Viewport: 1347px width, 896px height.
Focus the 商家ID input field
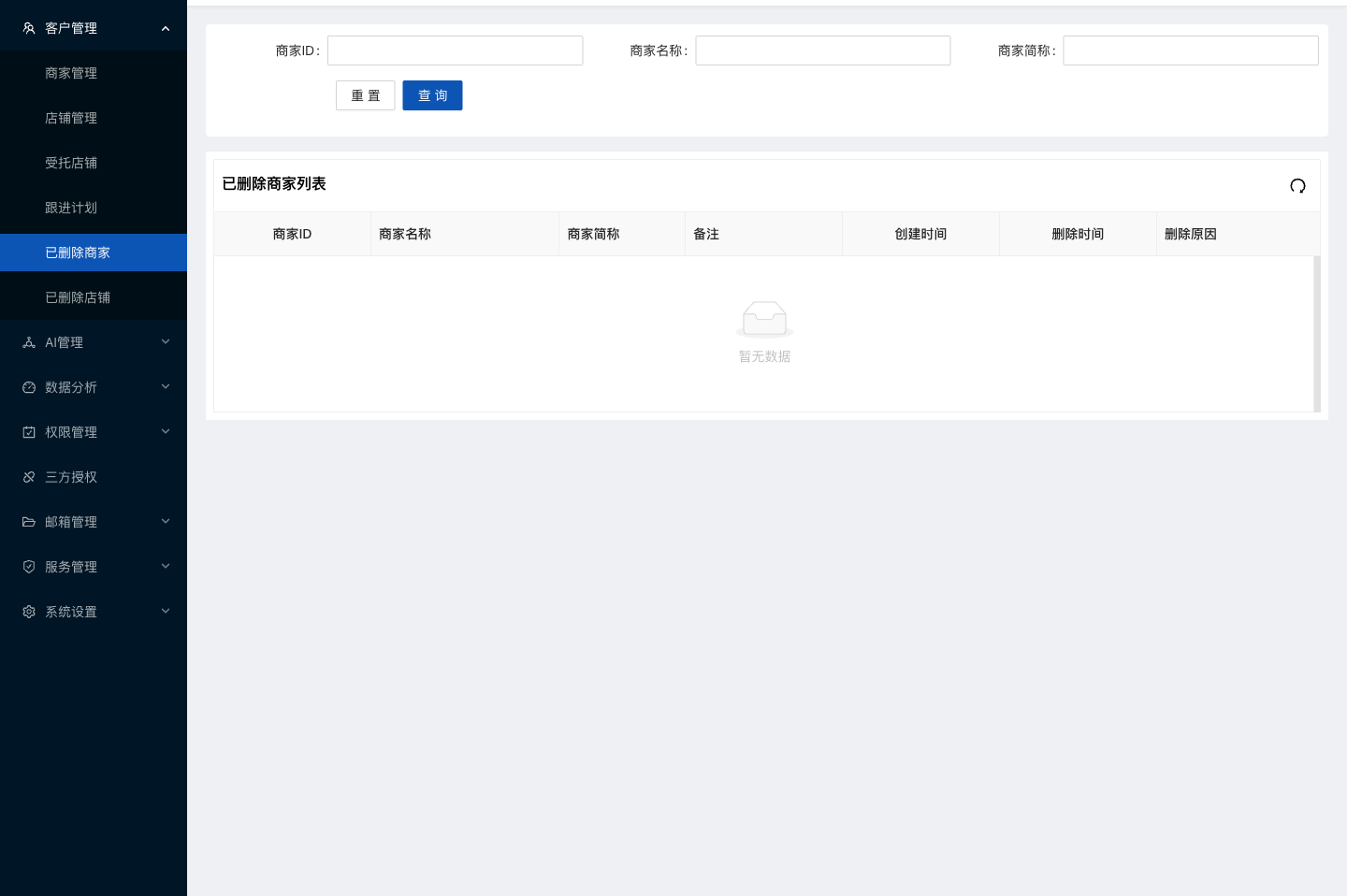point(455,51)
